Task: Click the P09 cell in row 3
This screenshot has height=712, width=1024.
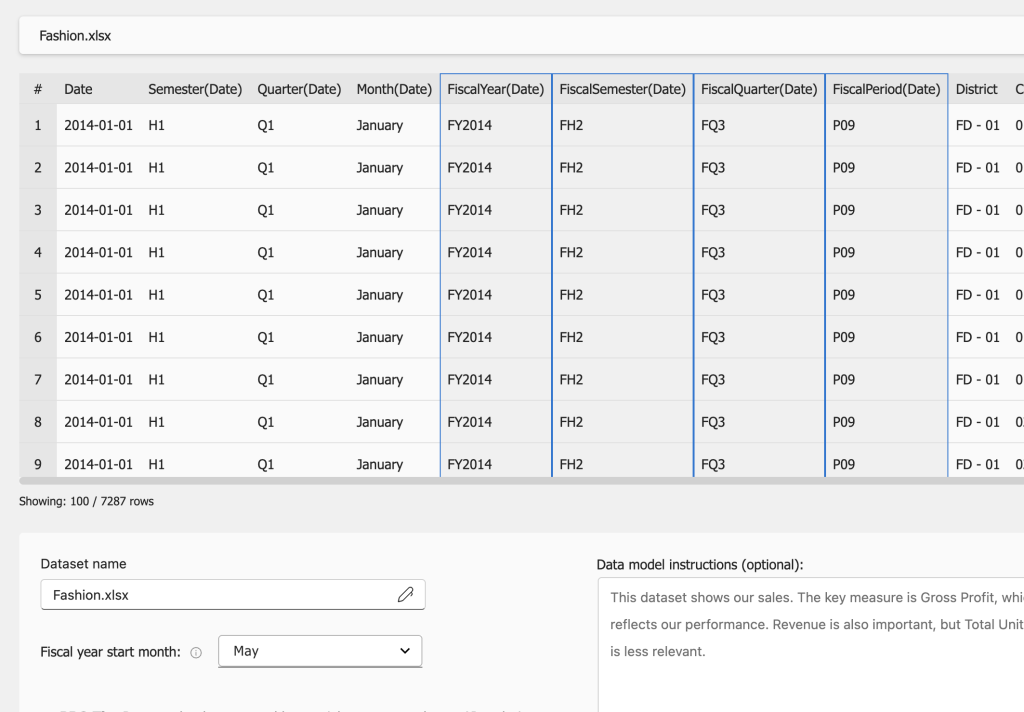Action: (x=844, y=210)
